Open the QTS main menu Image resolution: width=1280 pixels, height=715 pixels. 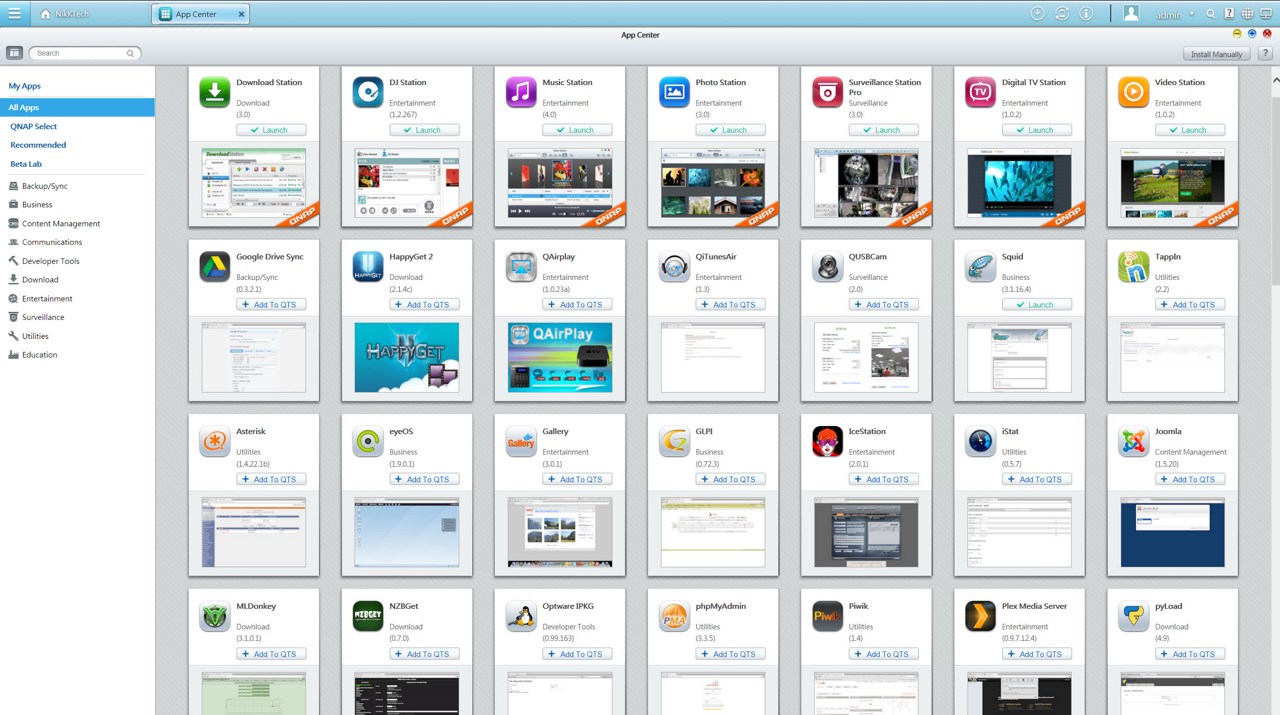[x=14, y=14]
